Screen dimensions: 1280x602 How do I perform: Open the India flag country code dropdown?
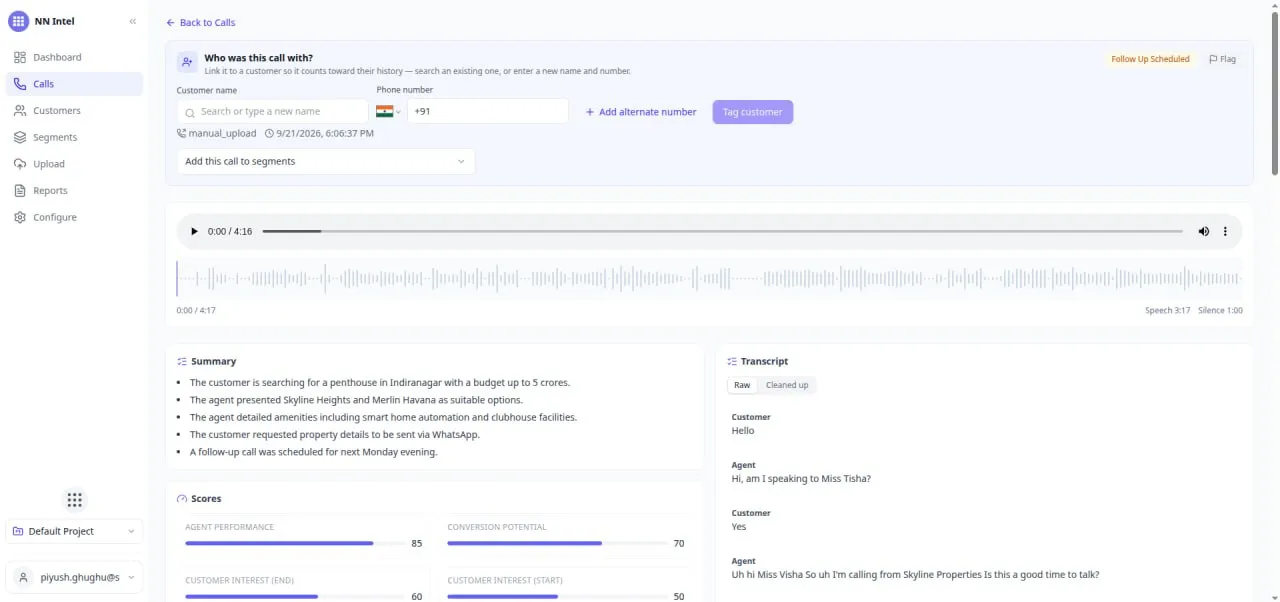(389, 112)
